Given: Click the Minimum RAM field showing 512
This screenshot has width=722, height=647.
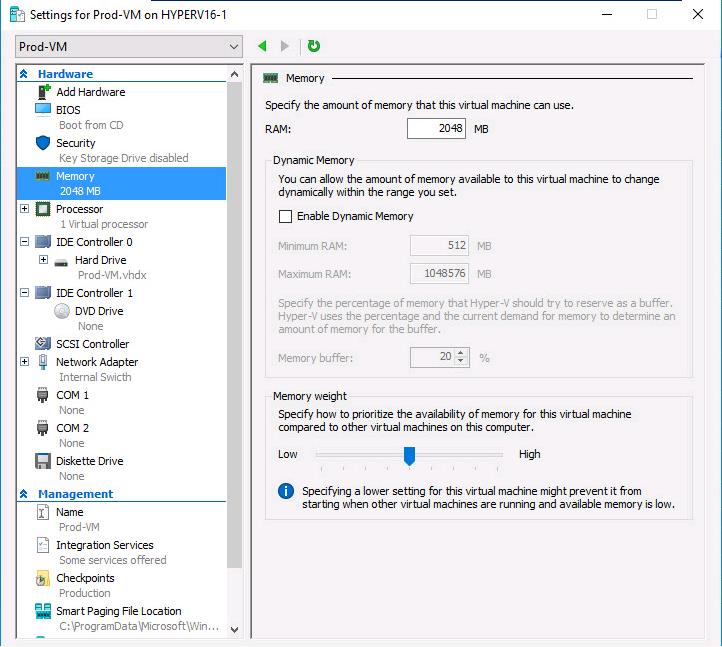Looking at the screenshot, I should click(439, 245).
